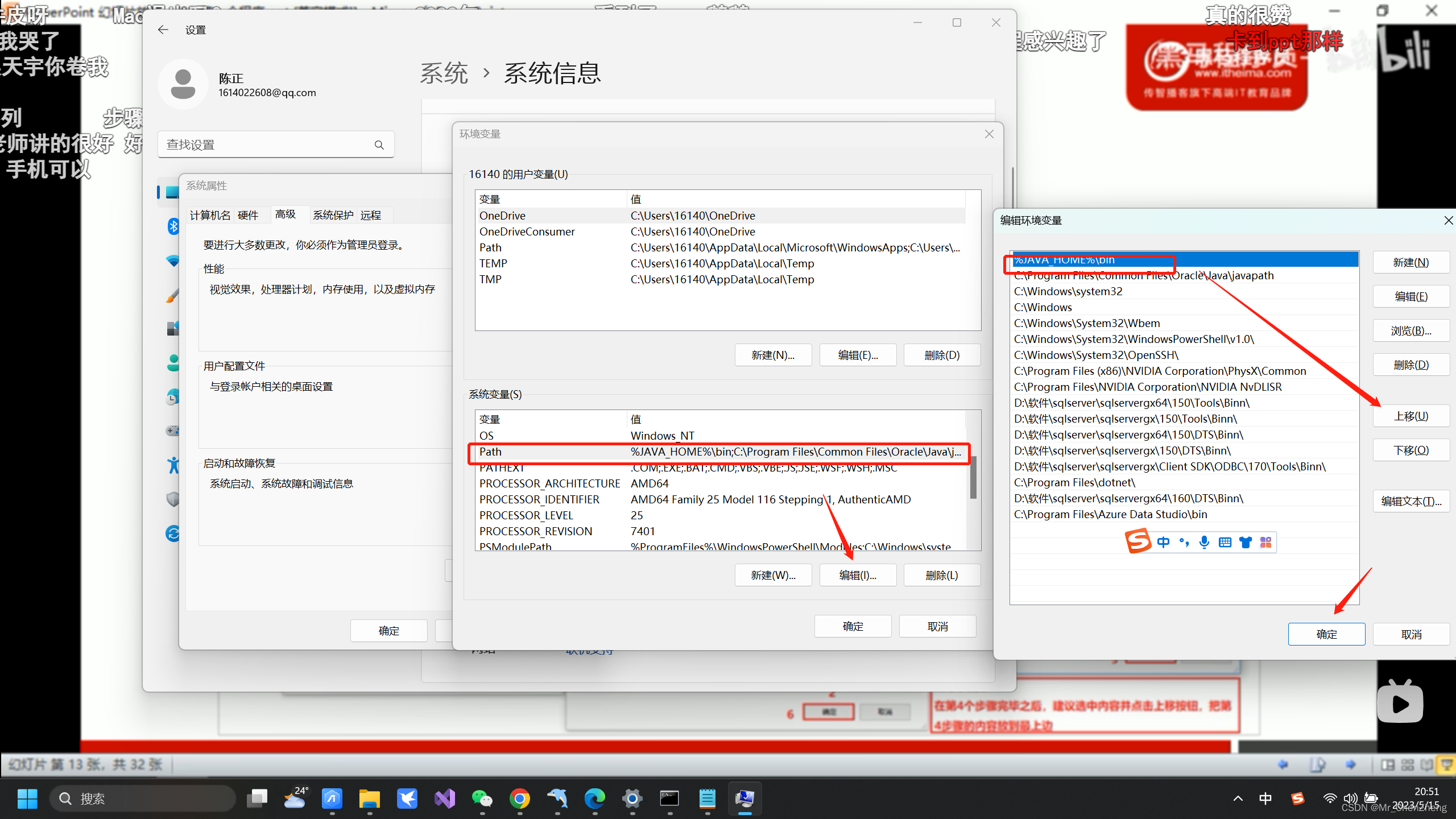Image resolution: width=1456 pixels, height=819 pixels.
Task: Click 取消 in the 环境变量 dialog
Action: (937, 626)
